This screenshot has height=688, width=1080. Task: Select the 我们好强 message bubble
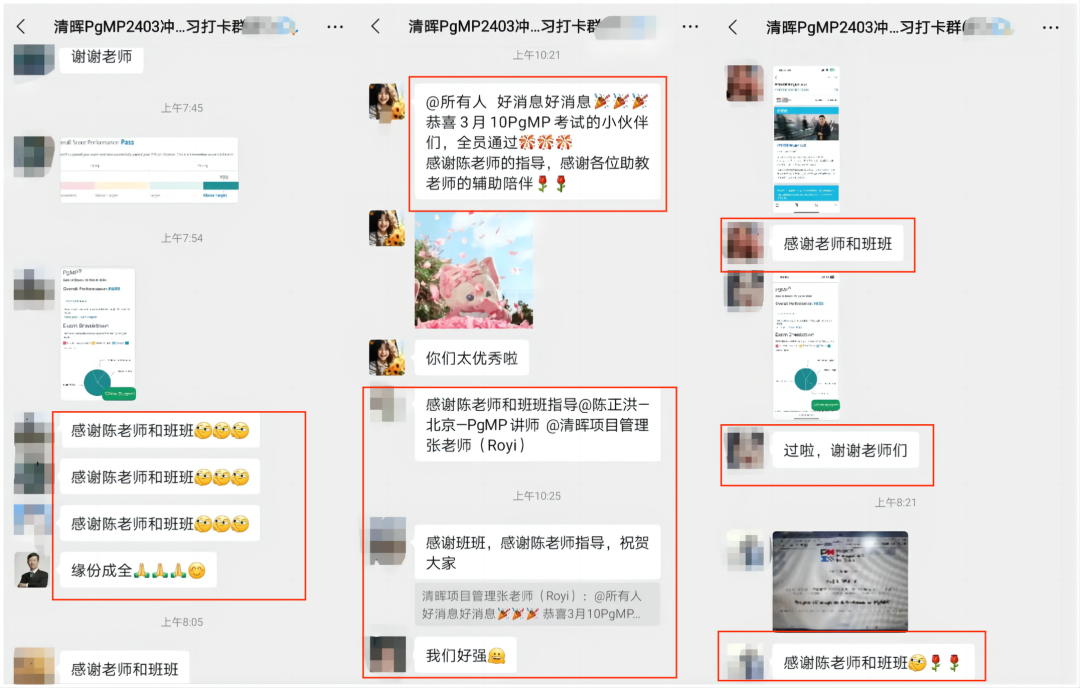[465, 655]
